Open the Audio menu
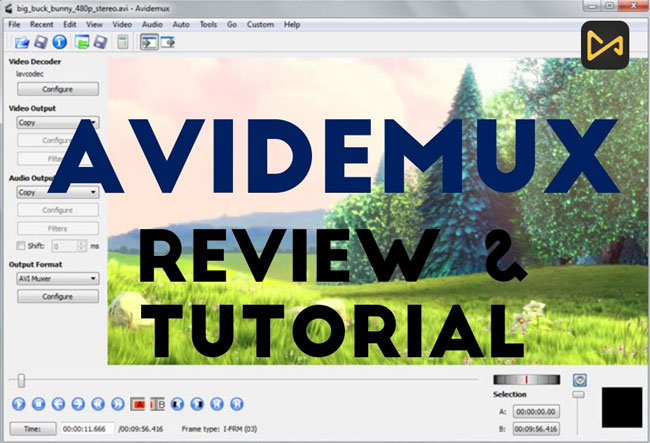650x443 pixels. (x=152, y=24)
